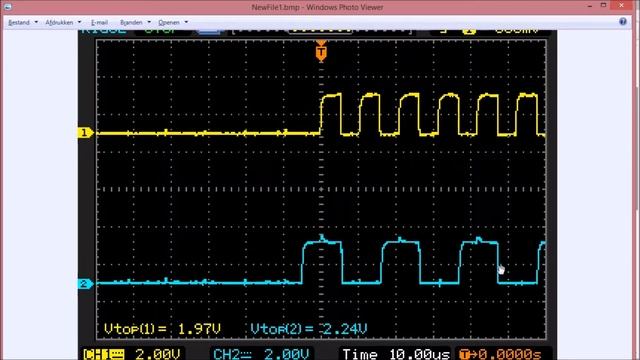
Task: Click the CH2 2.00V scale readout
Action: click(x=261, y=353)
